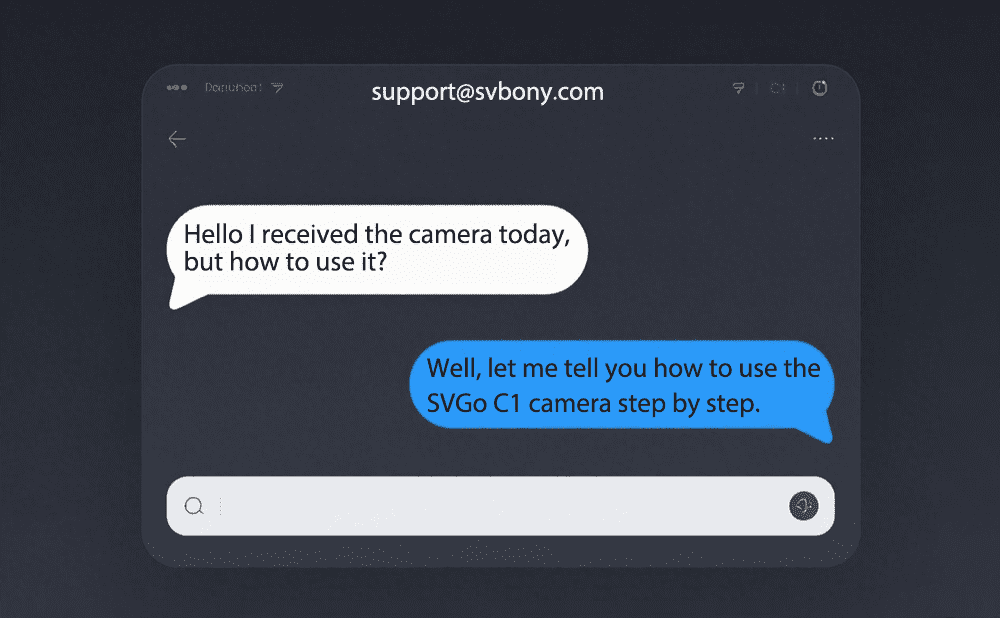The width and height of the screenshot is (1000, 618).
Task: Click the word "Hello" in the incoming message
Action: 212,235
